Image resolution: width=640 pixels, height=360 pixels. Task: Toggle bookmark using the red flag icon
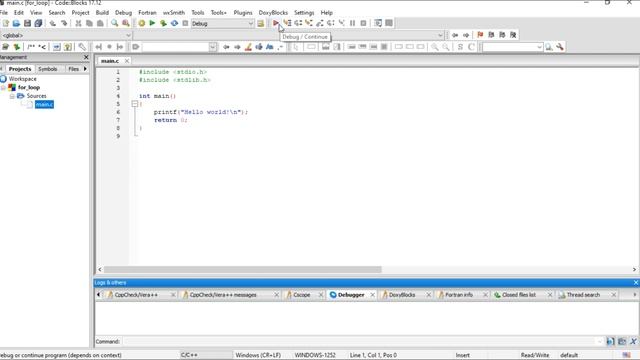pyautogui.click(x=480, y=35)
